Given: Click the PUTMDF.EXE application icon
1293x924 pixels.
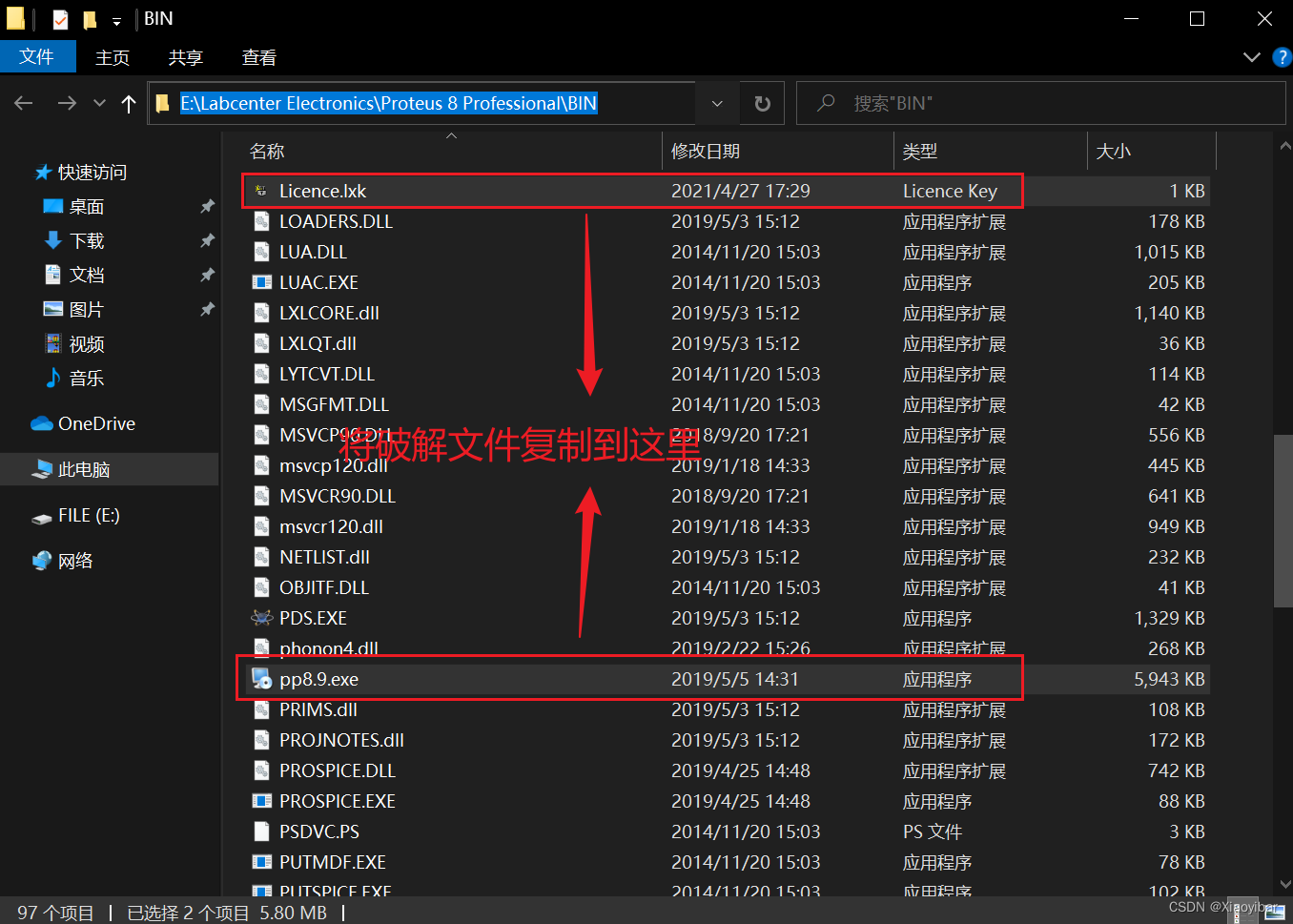Looking at the screenshot, I should tap(261, 862).
